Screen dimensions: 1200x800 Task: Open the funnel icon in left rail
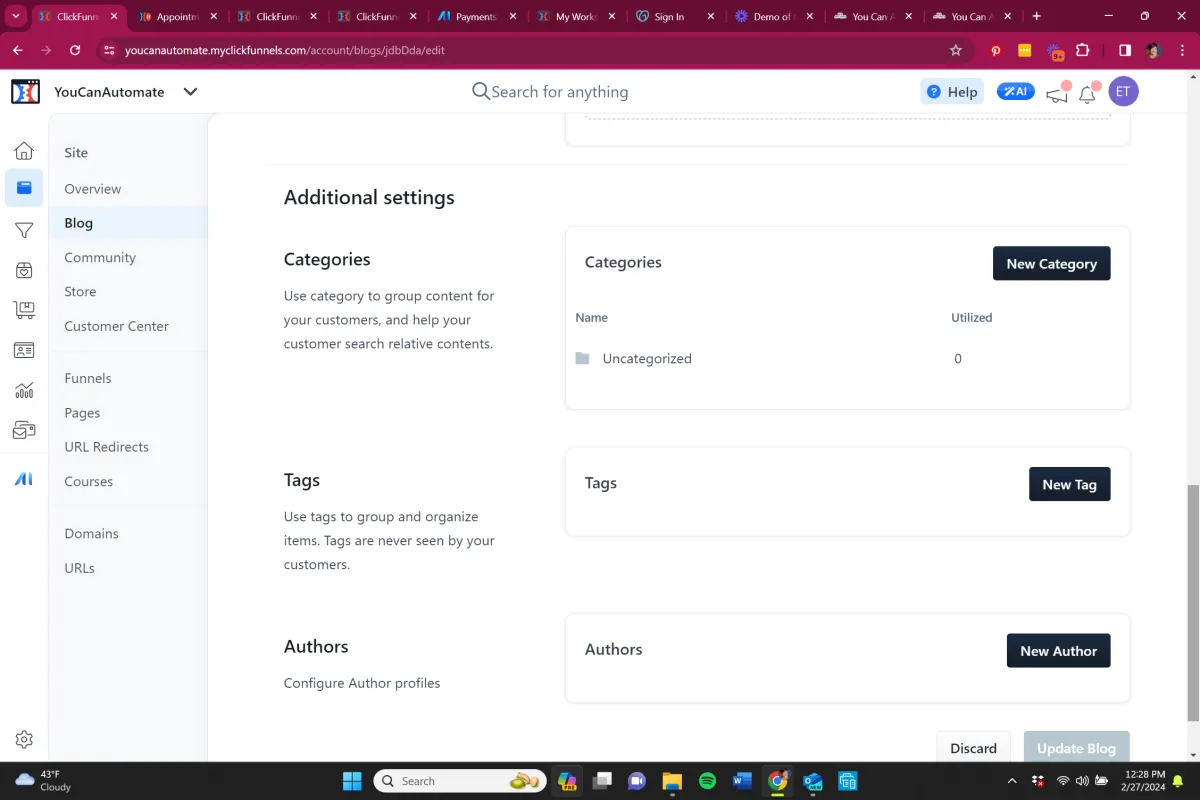(24, 230)
